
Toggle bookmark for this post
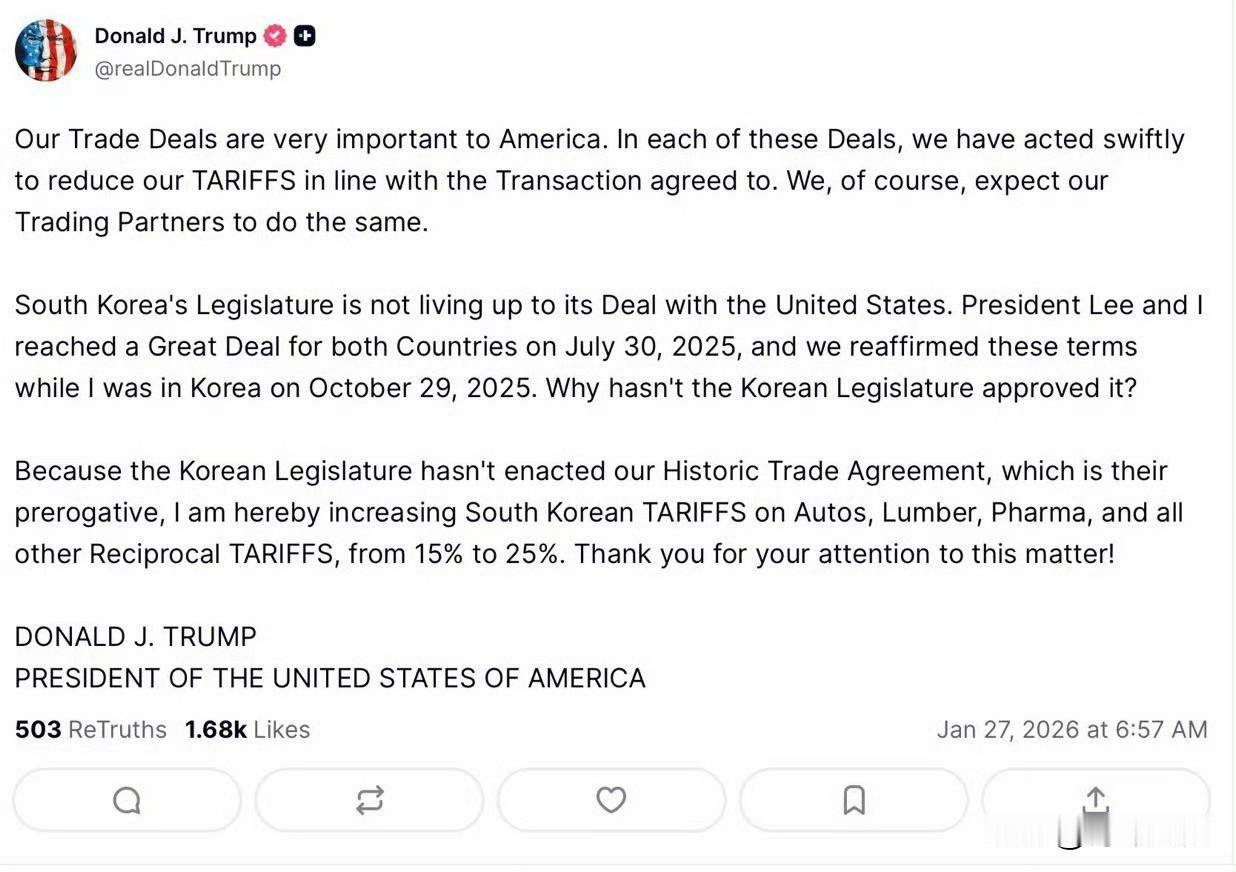[854, 800]
